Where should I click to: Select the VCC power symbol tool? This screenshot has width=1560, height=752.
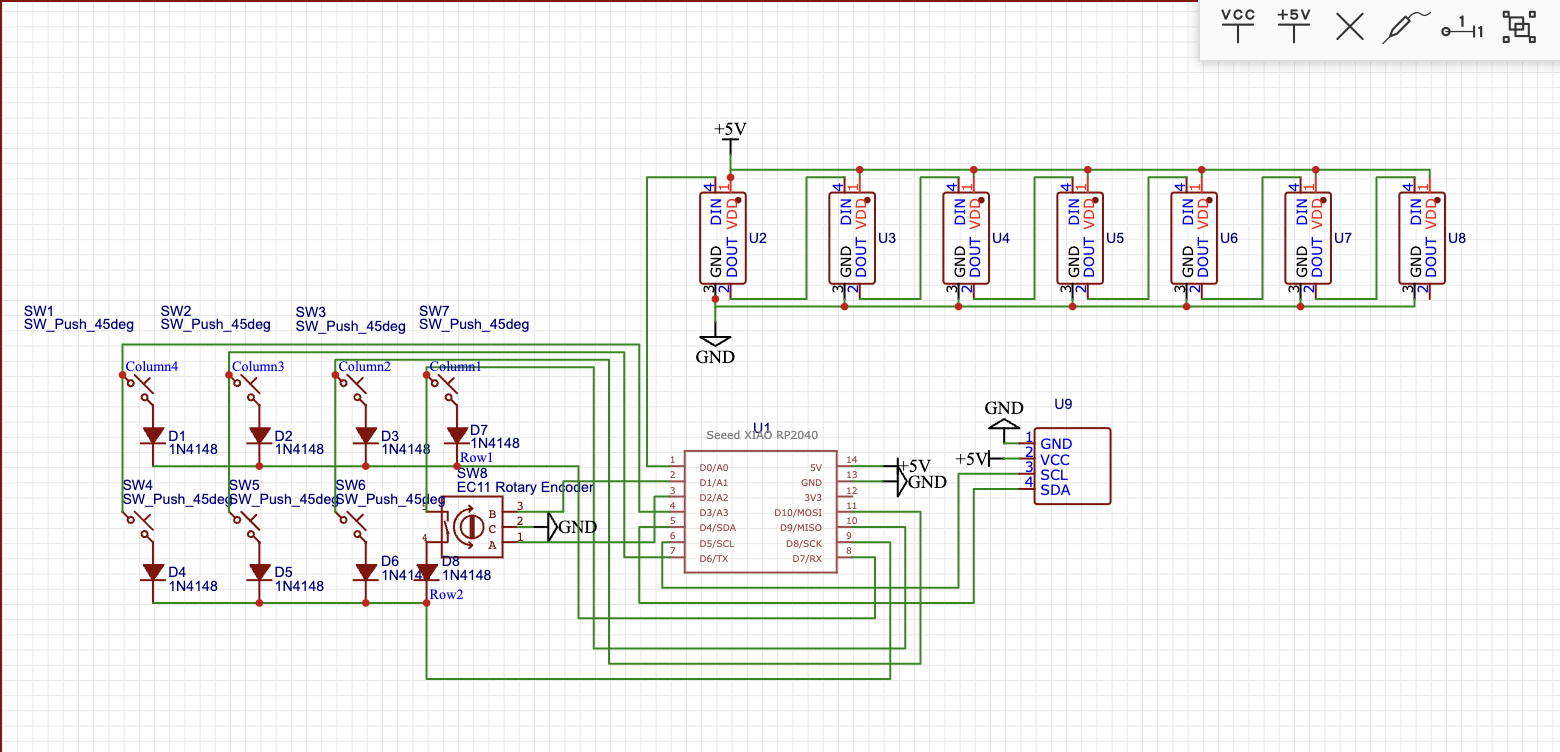coord(1238,27)
